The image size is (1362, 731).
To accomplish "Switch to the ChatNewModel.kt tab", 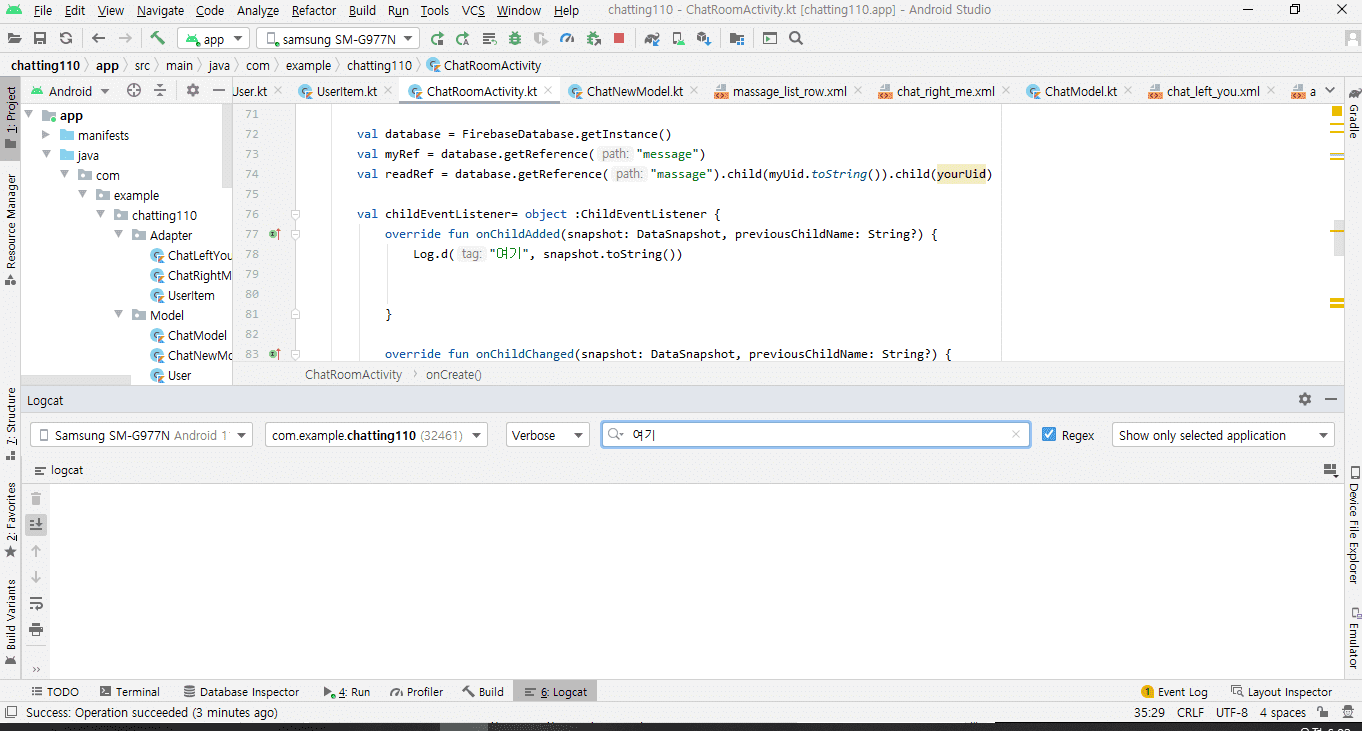I will [634, 91].
